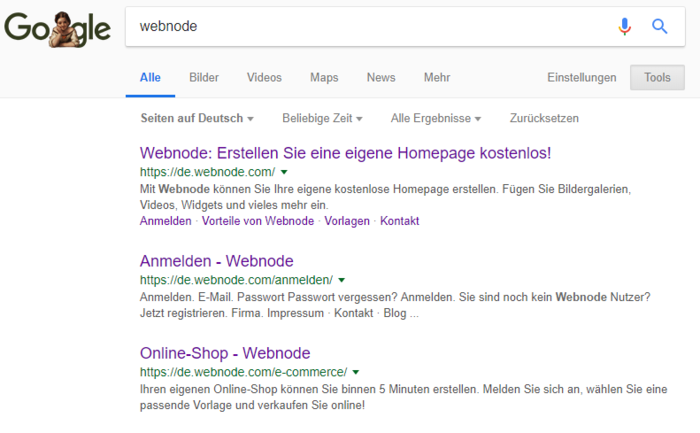The width and height of the screenshot is (700, 433).
Task: Open the Seiten auf Deutsch dropdown
Action: coord(197,118)
